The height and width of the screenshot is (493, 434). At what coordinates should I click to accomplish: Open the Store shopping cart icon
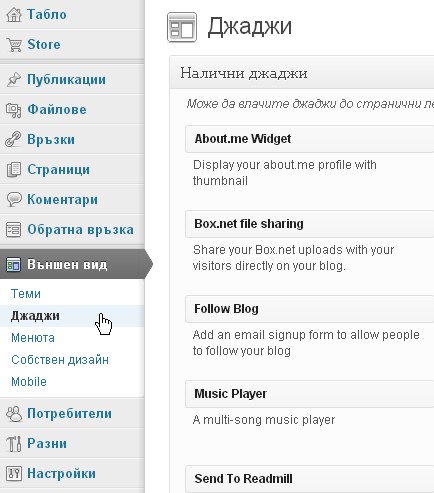pos(14,45)
